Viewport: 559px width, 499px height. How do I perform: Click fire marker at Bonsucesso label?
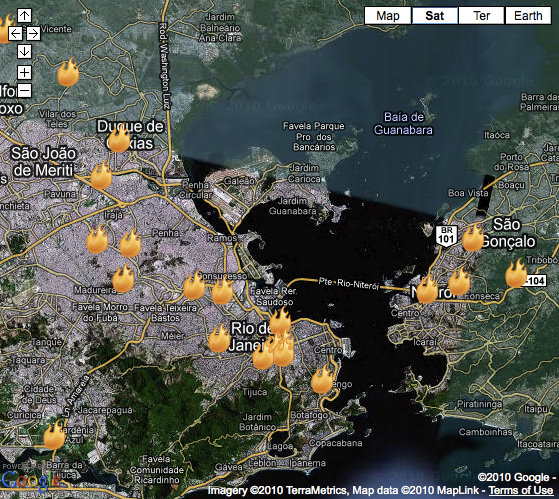(194, 286)
